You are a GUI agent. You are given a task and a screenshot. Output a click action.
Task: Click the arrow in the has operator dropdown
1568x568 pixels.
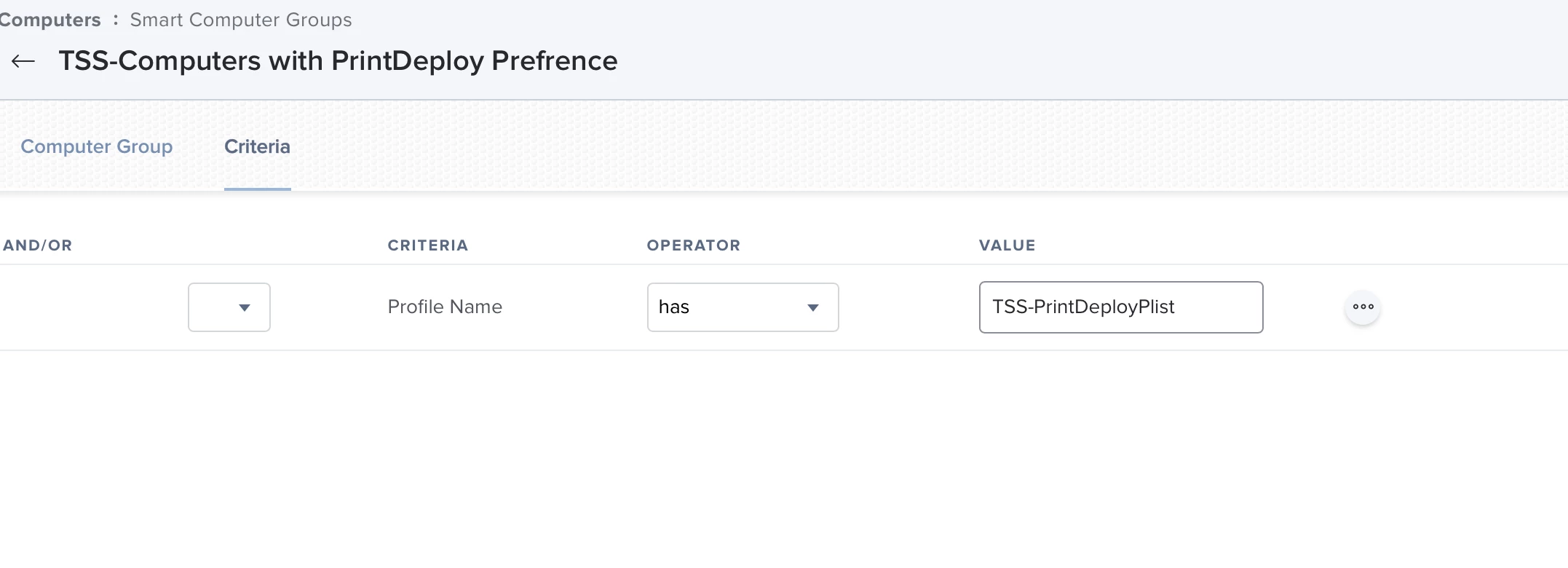coord(813,308)
